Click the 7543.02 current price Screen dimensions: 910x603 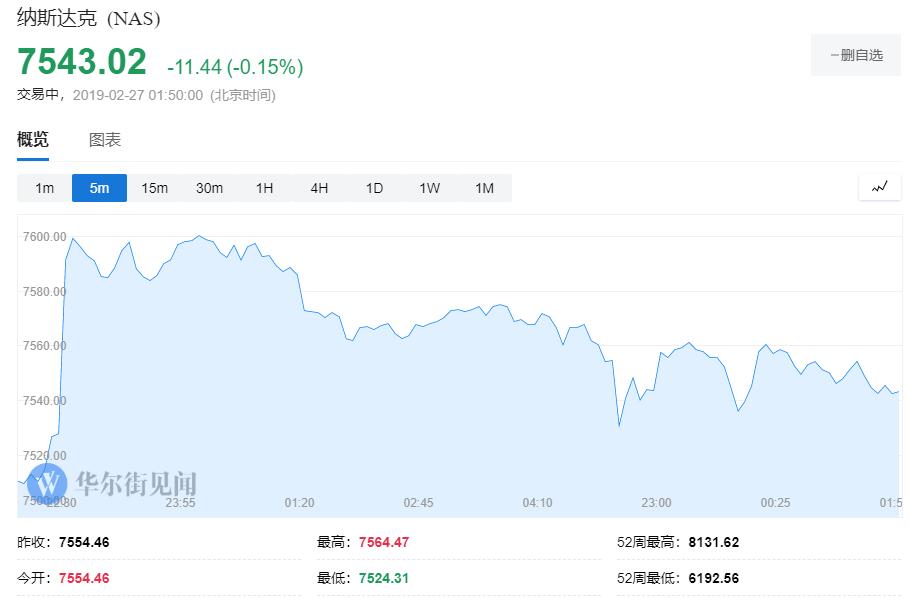(x=82, y=62)
